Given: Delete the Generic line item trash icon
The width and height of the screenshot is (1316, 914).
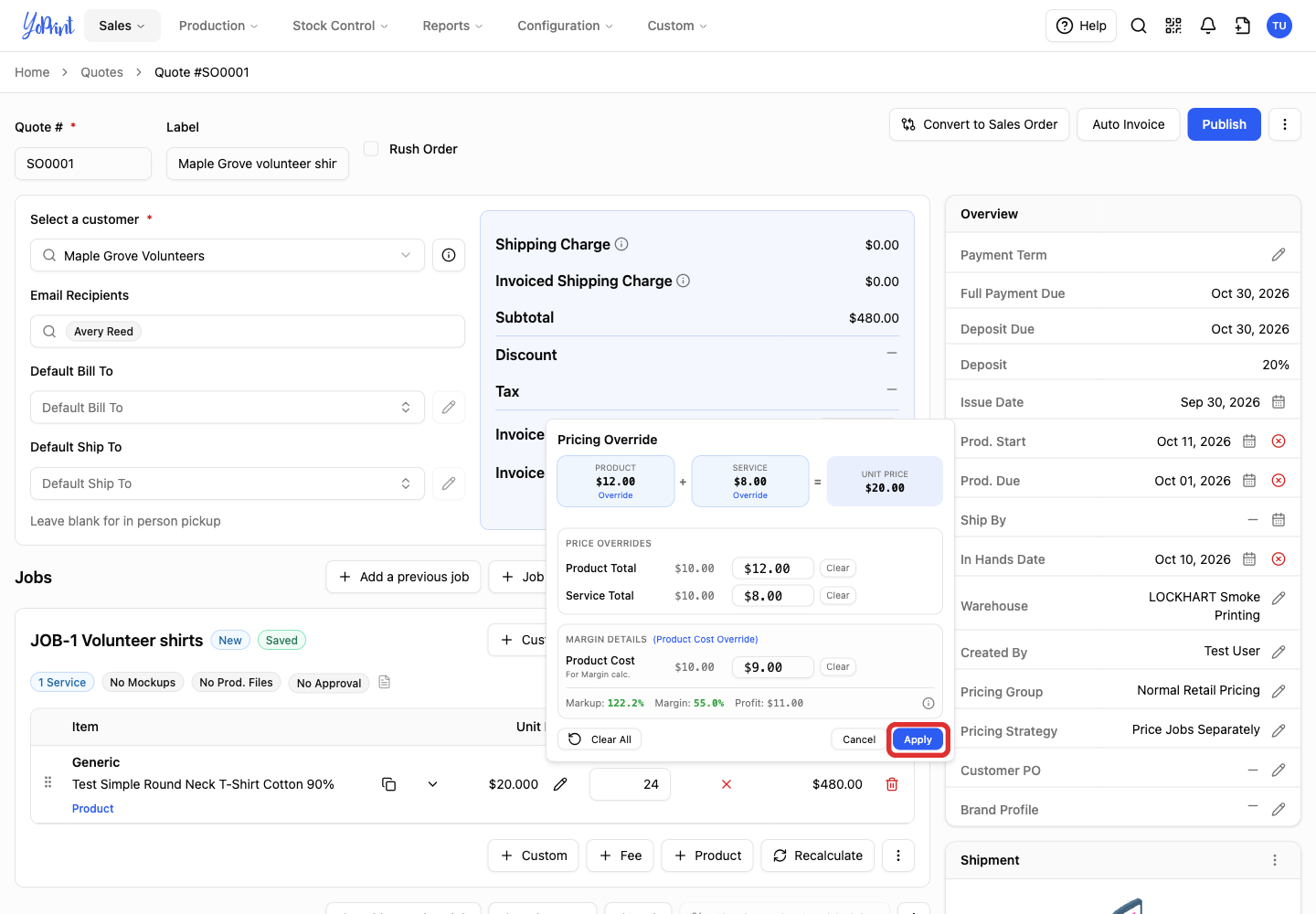Looking at the screenshot, I should 892,784.
